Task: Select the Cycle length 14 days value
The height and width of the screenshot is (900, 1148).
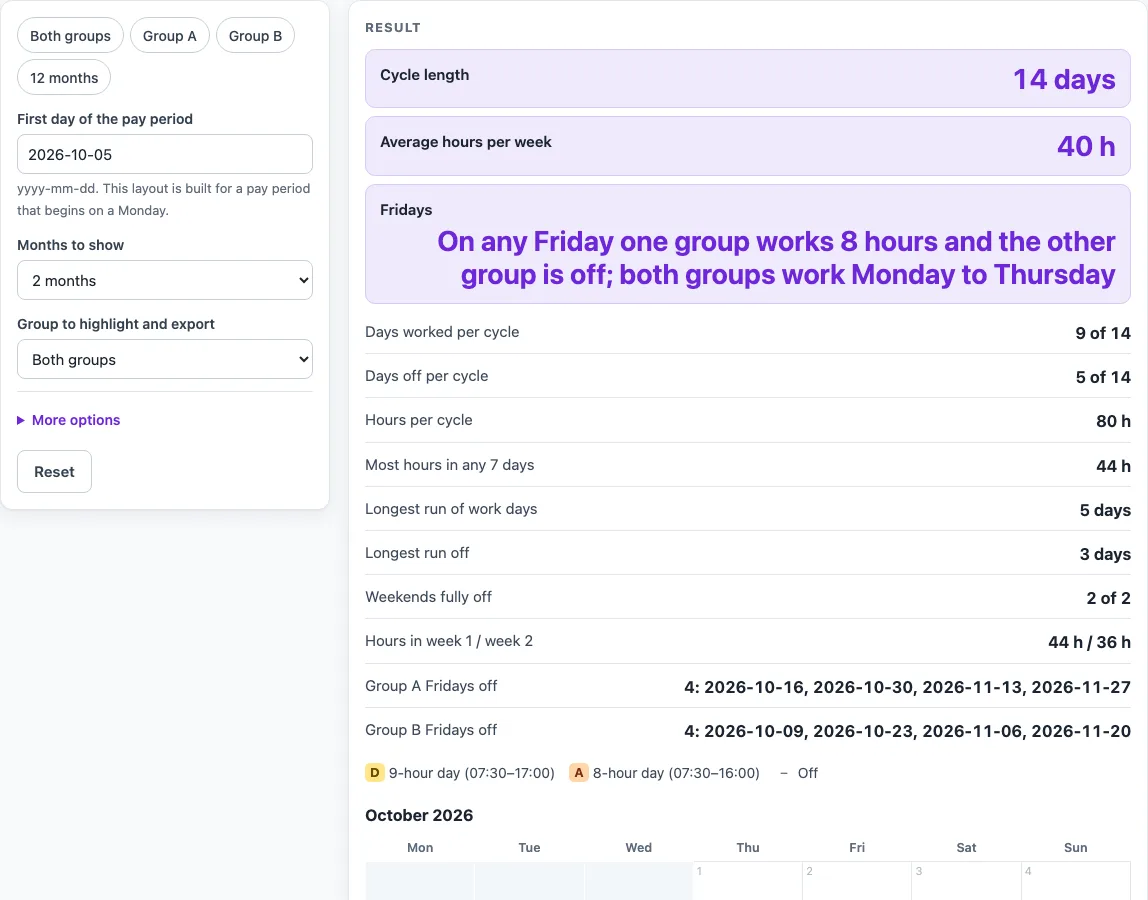Action: click(x=1064, y=79)
